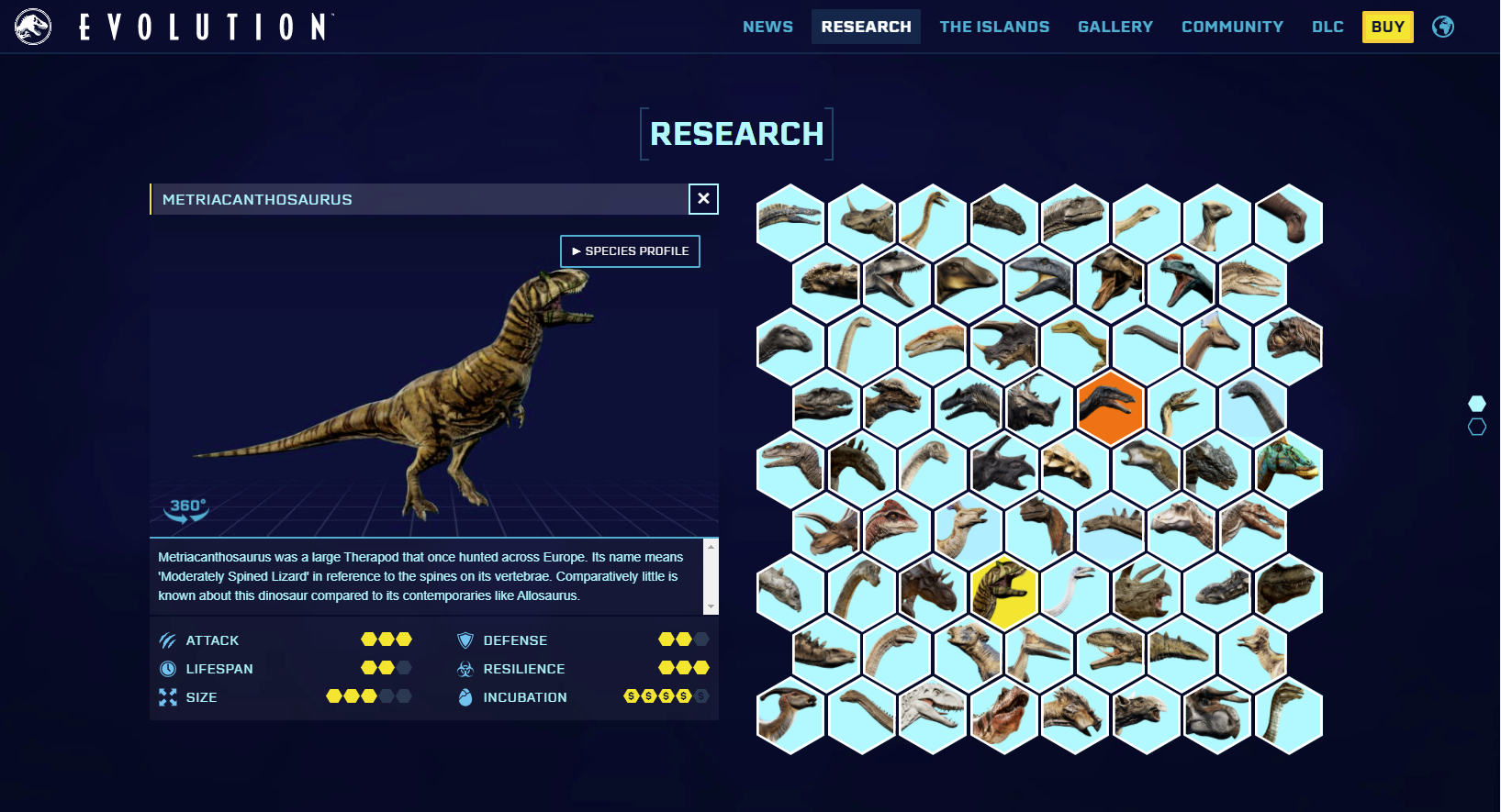The height and width of the screenshot is (812, 1501).
Task: Open the Community section
Action: point(1232,27)
